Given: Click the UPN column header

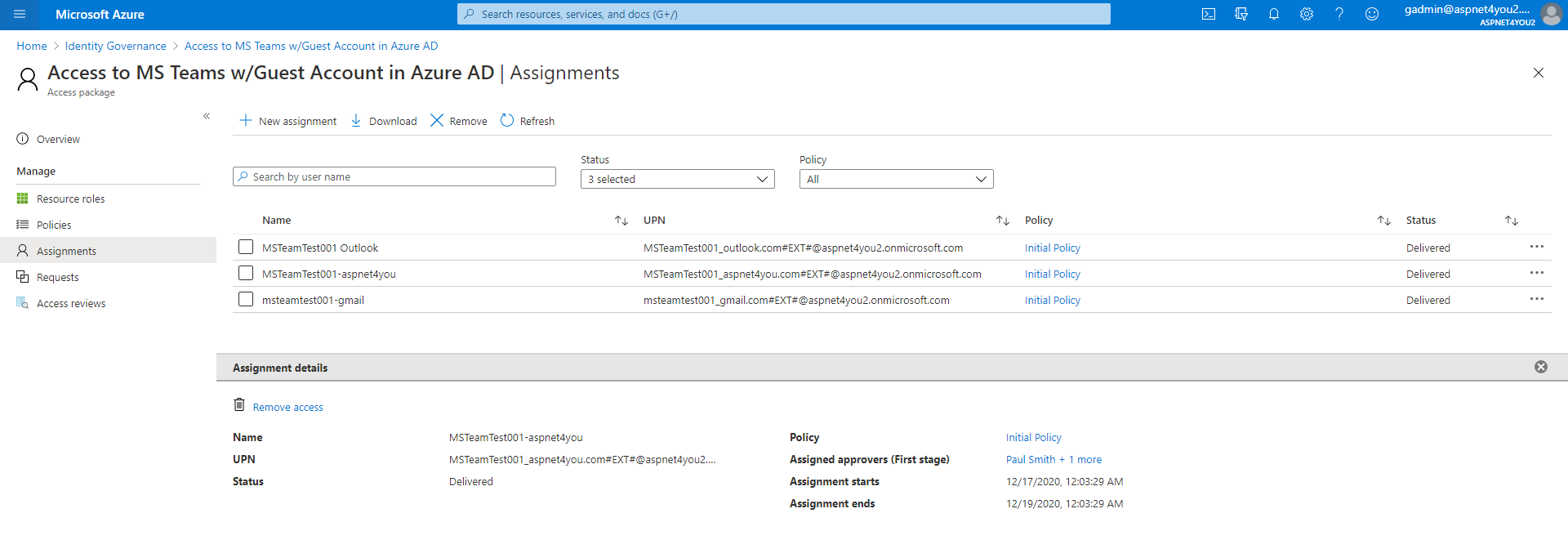Looking at the screenshot, I should (654, 221).
